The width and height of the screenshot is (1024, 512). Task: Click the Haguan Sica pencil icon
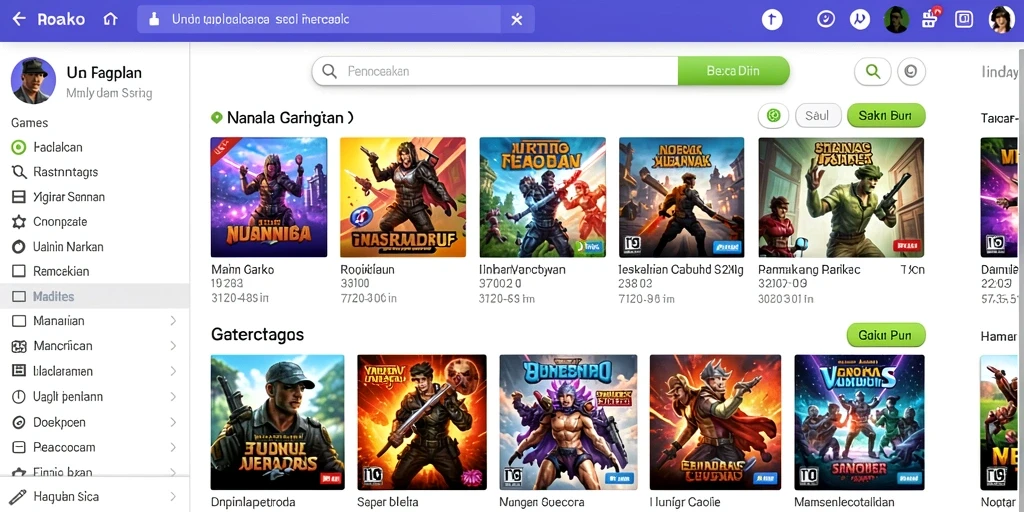(x=19, y=496)
